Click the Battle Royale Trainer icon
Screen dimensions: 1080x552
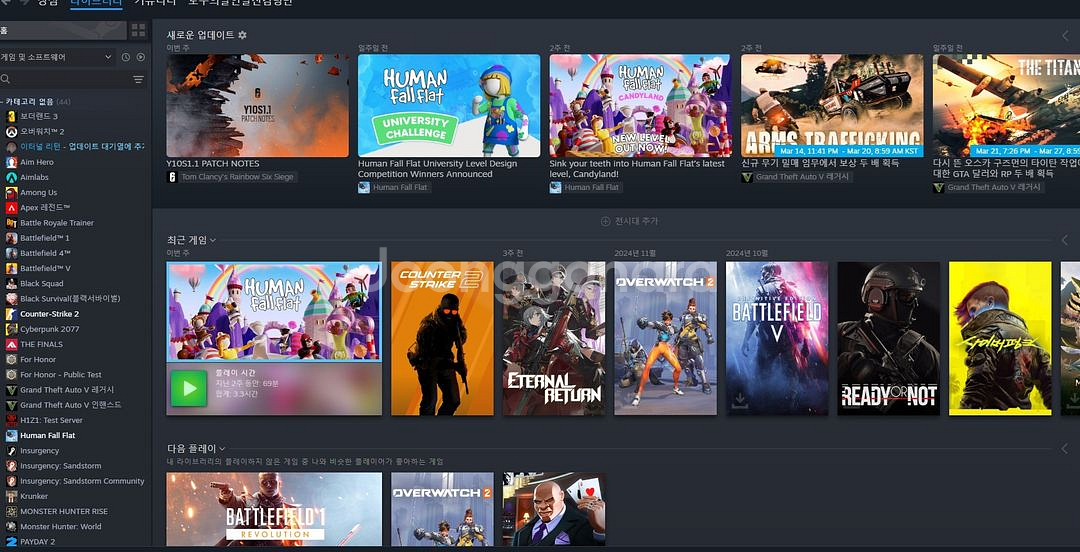pyautogui.click(x=11, y=223)
